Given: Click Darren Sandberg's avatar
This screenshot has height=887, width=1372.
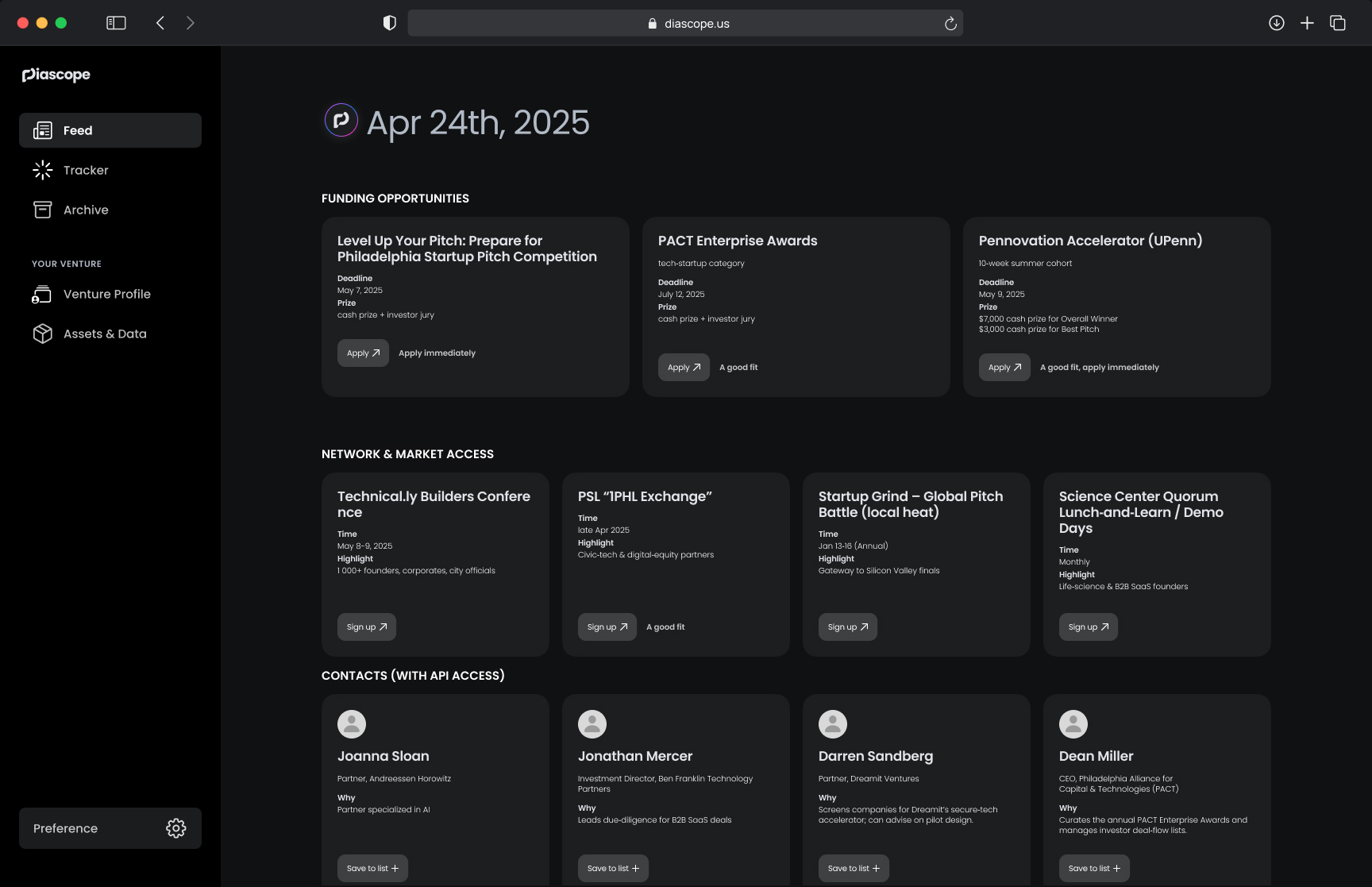Looking at the screenshot, I should 833,724.
